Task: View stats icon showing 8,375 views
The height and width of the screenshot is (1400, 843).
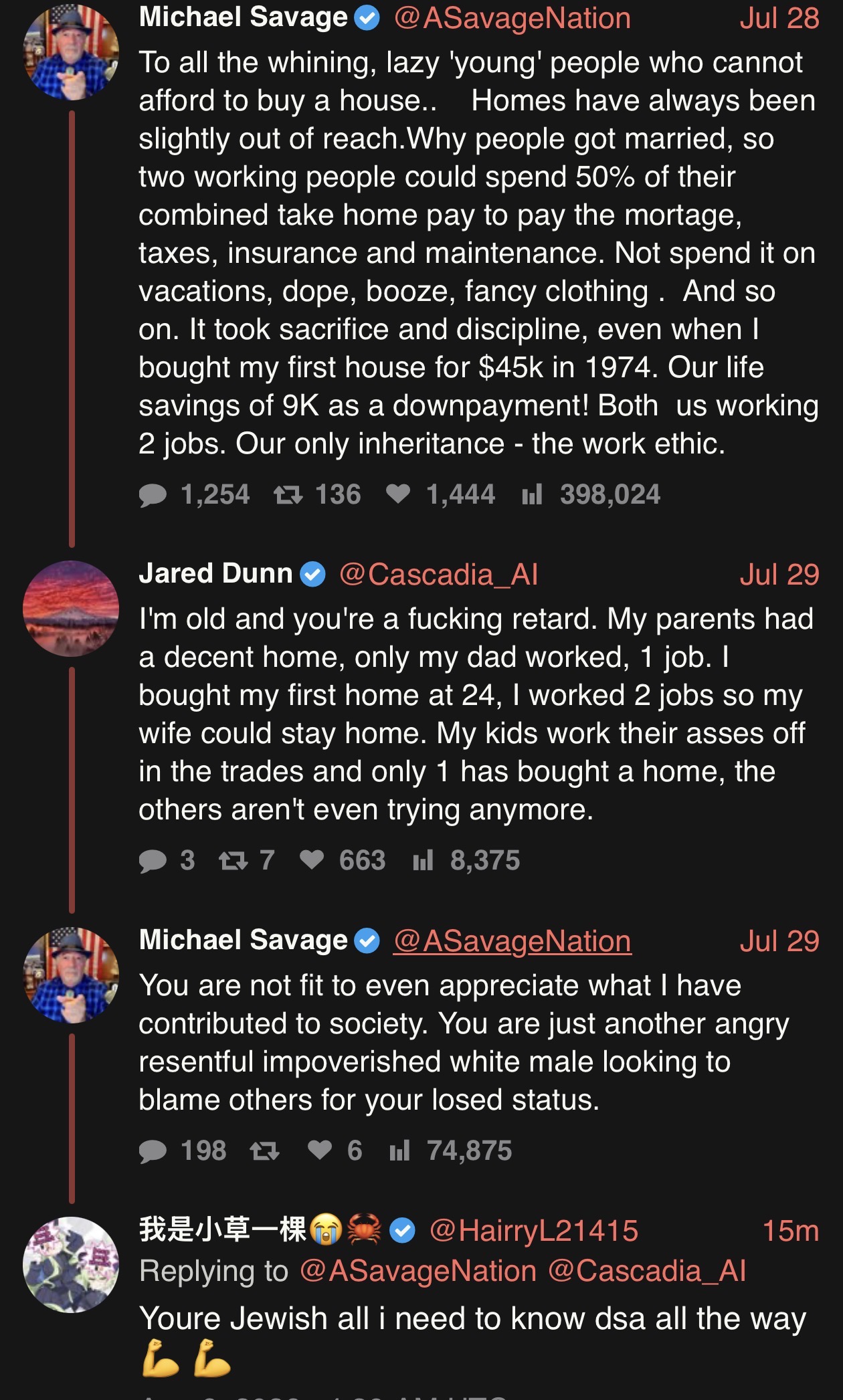Action: tap(423, 861)
